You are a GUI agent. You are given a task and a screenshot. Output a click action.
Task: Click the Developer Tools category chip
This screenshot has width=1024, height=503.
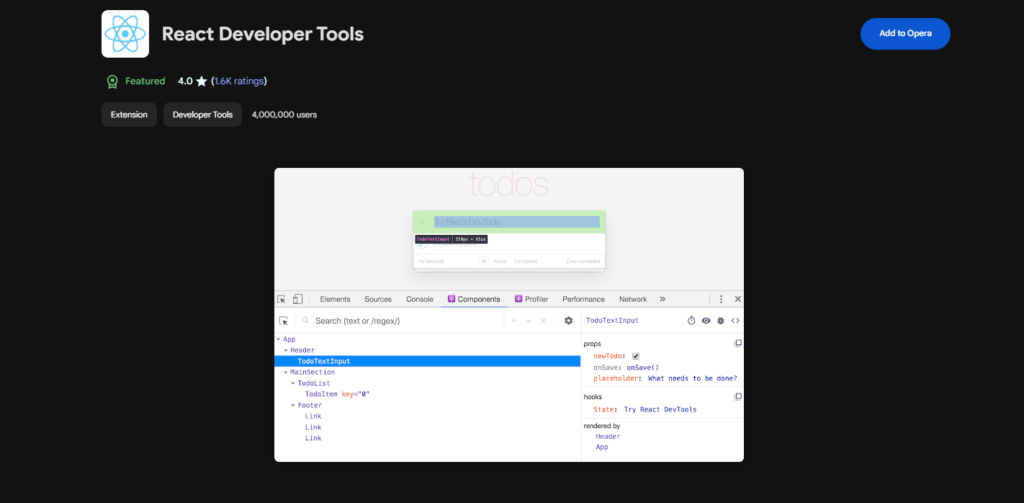pyautogui.click(x=202, y=115)
